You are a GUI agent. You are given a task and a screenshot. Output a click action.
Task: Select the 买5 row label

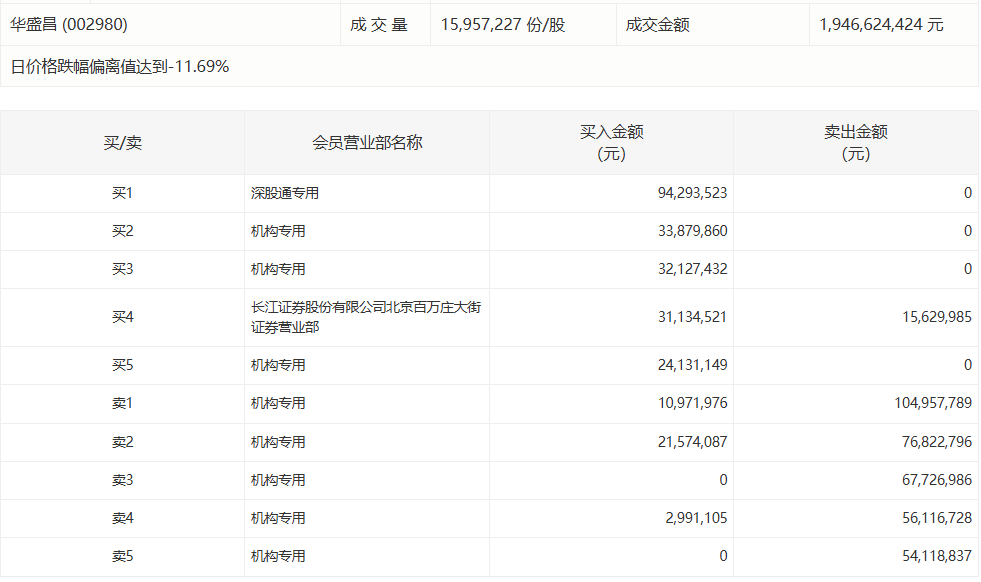[x=123, y=365]
